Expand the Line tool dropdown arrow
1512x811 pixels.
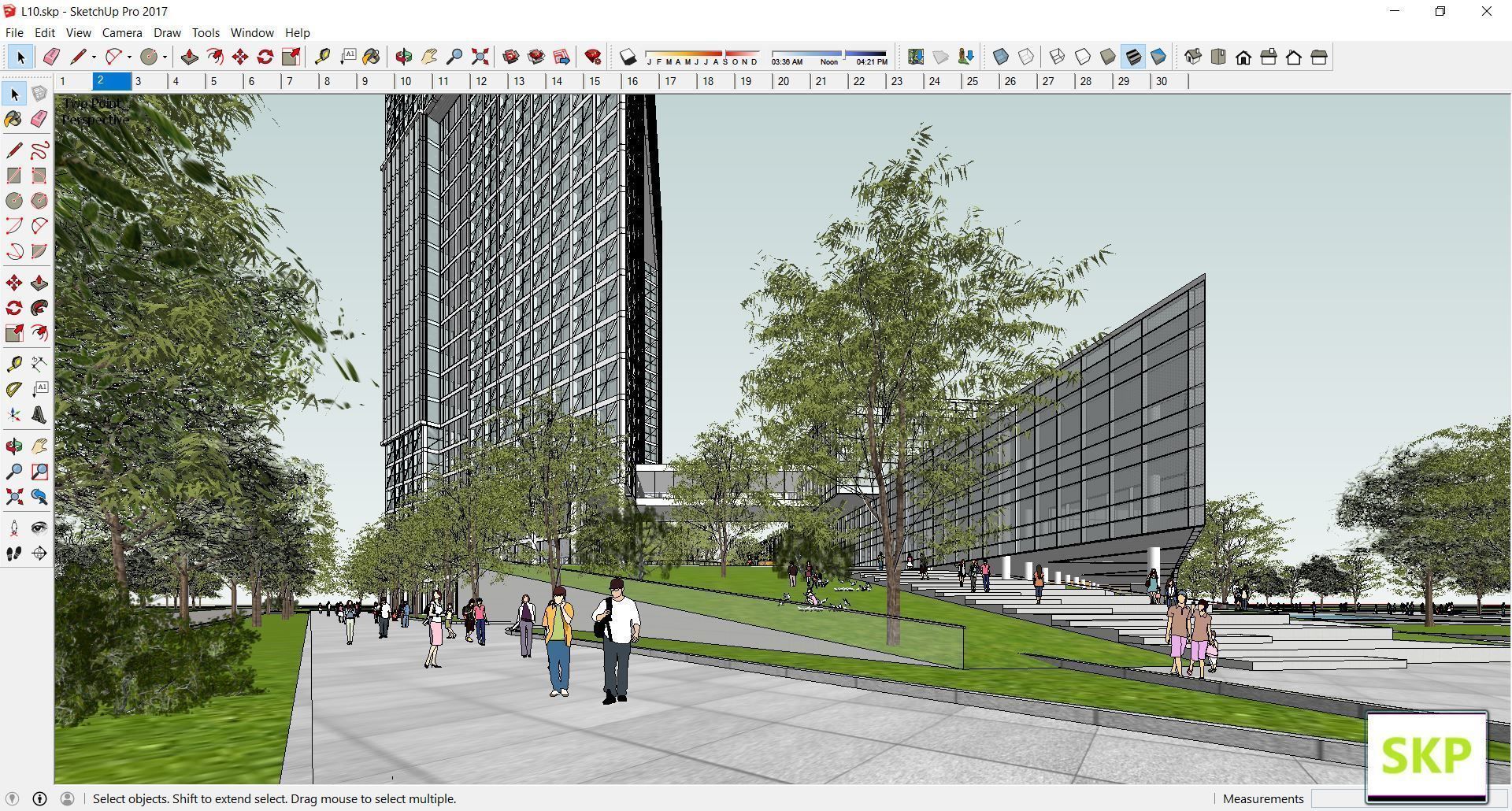(94, 57)
